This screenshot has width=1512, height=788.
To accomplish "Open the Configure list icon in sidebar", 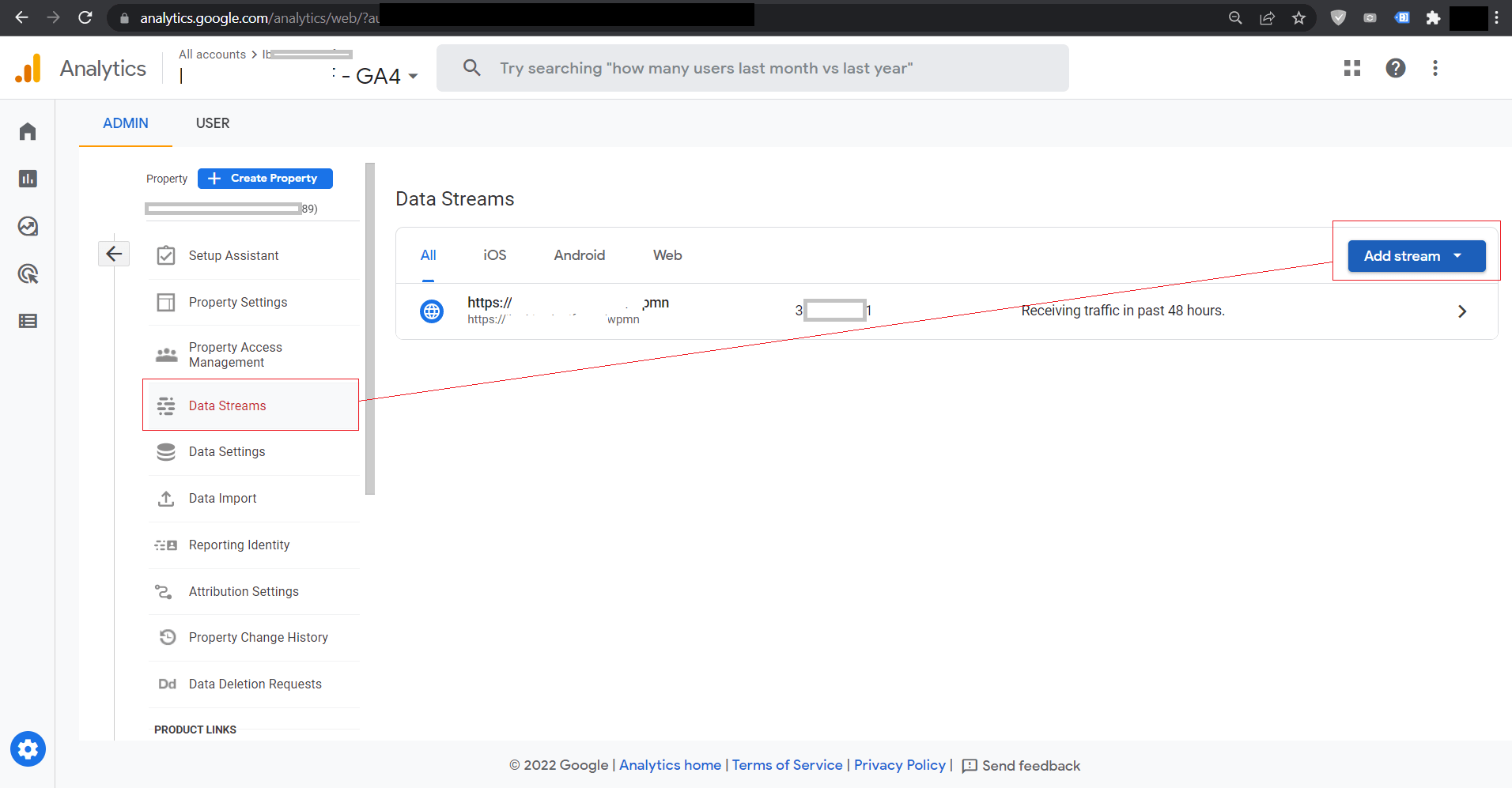I will click(28, 321).
